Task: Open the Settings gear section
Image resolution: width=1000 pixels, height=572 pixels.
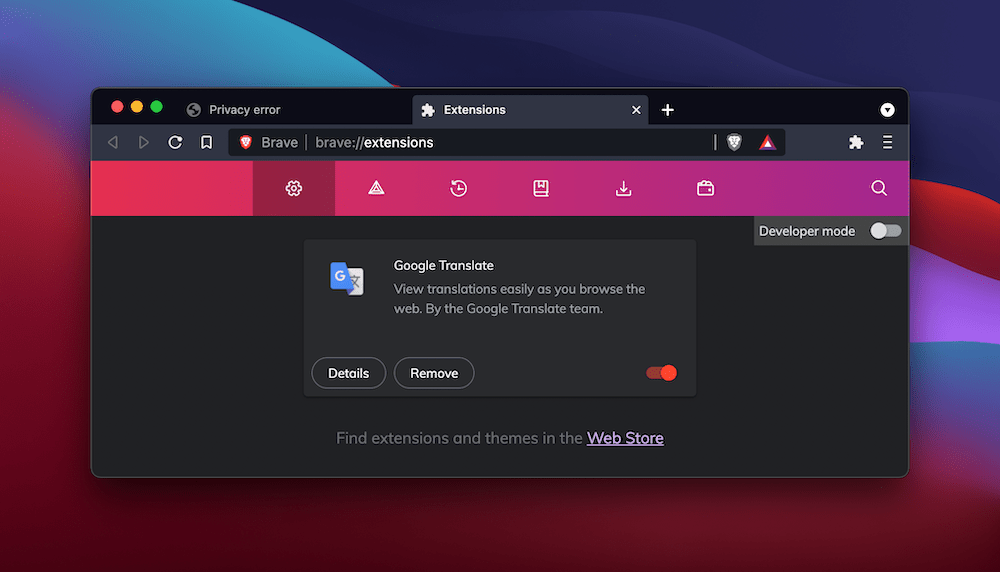Action: pos(293,188)
